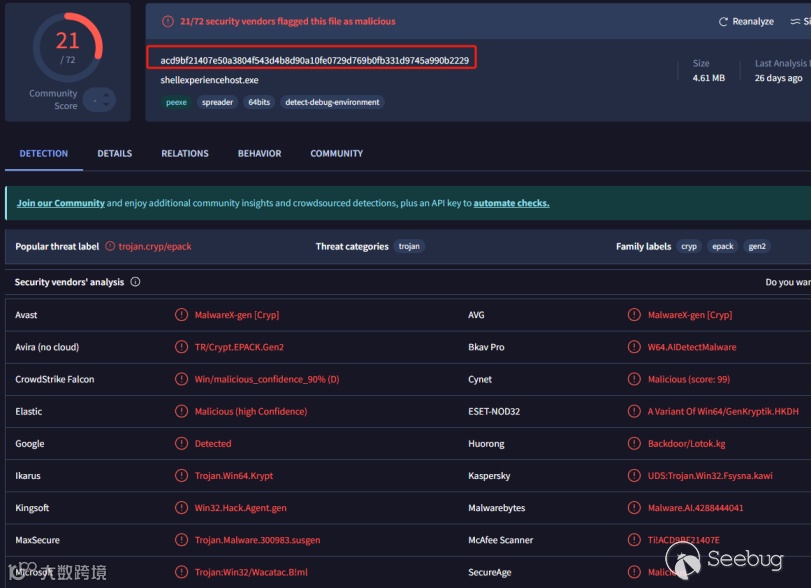
Task: Click the Trojan.Malware.300983.susgen result
Action: coord(257,539)
